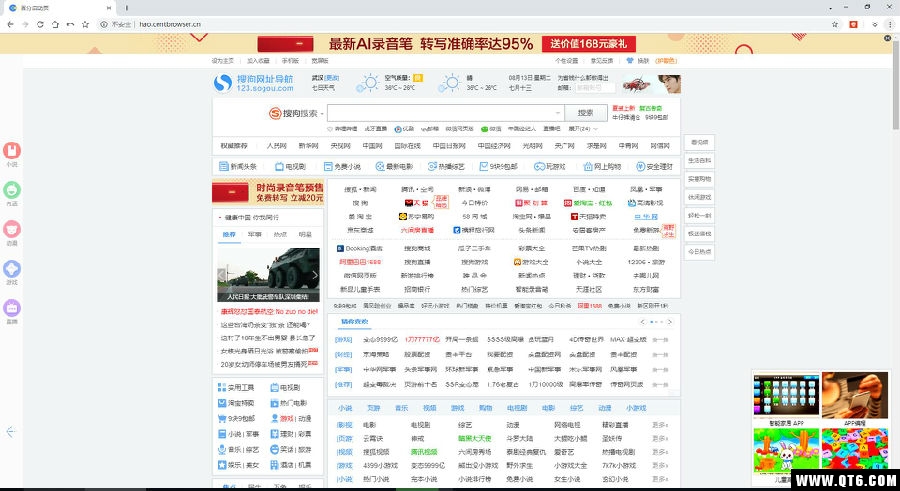
Task: Open 玩游戏 in the icon shortcut row
Action: (550, 167)
